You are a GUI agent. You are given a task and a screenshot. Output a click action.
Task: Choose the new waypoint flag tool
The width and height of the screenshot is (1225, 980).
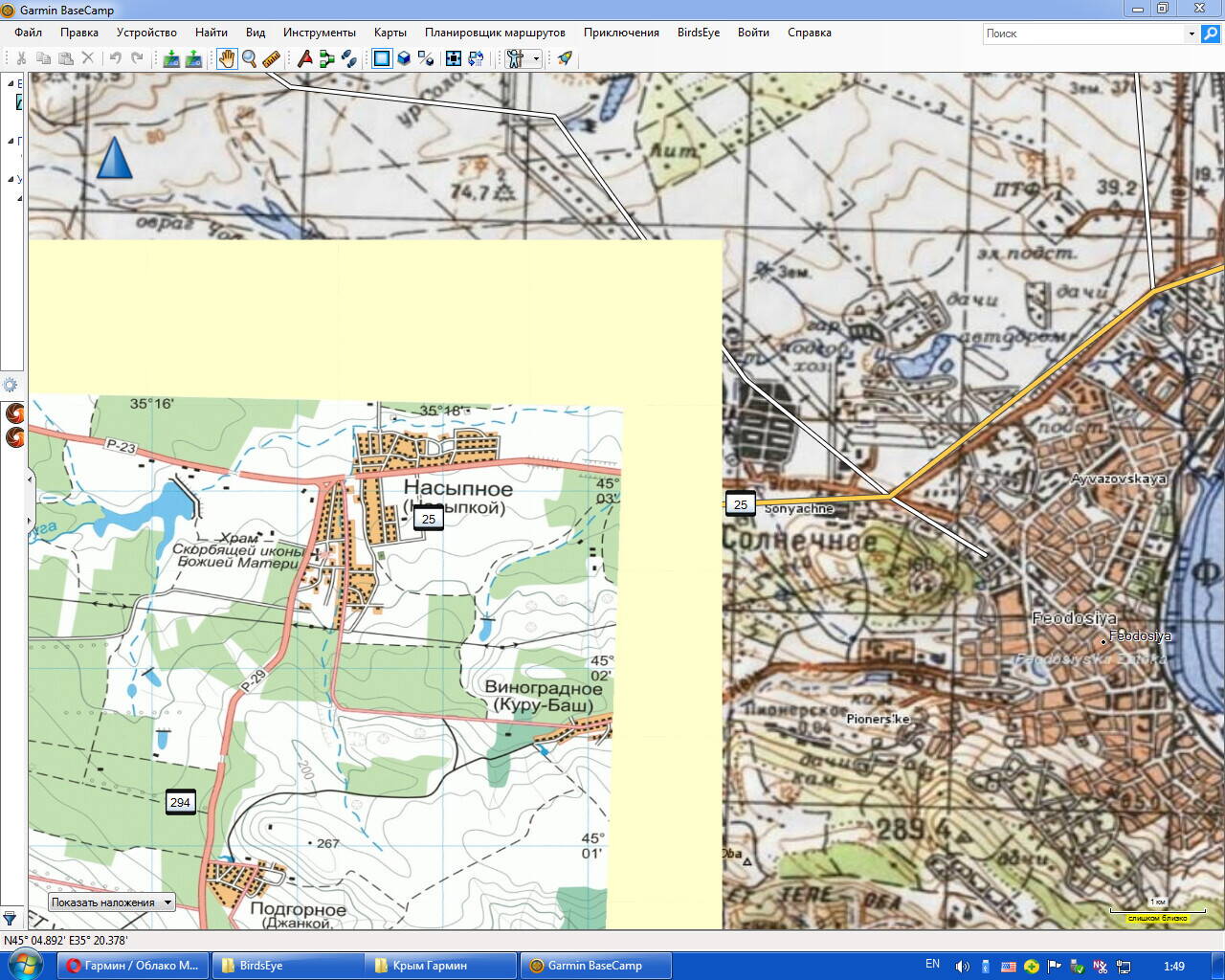point(304,58)
